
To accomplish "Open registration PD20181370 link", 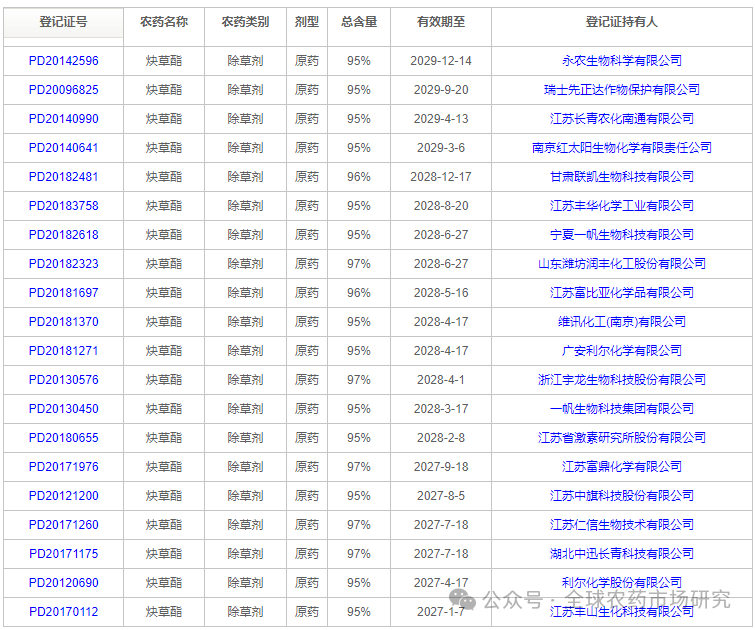I will coord(64,322).
